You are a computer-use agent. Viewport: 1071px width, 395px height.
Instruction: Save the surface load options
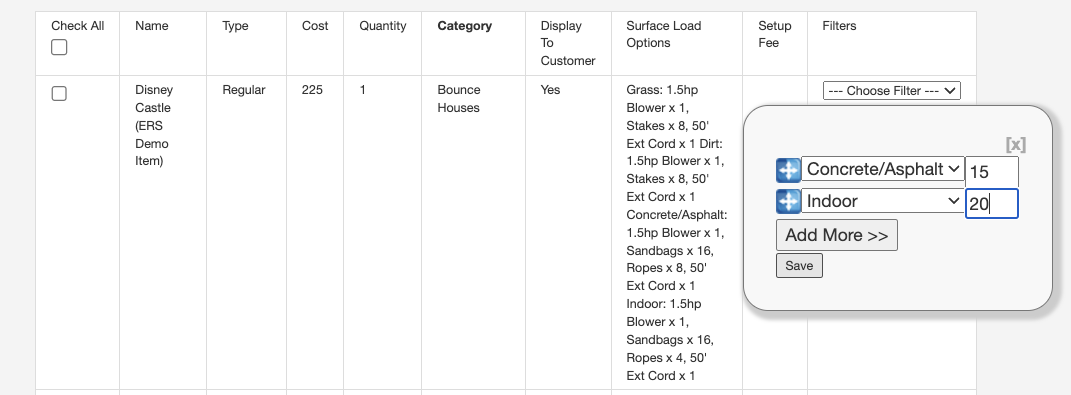(x=799, y=266)
